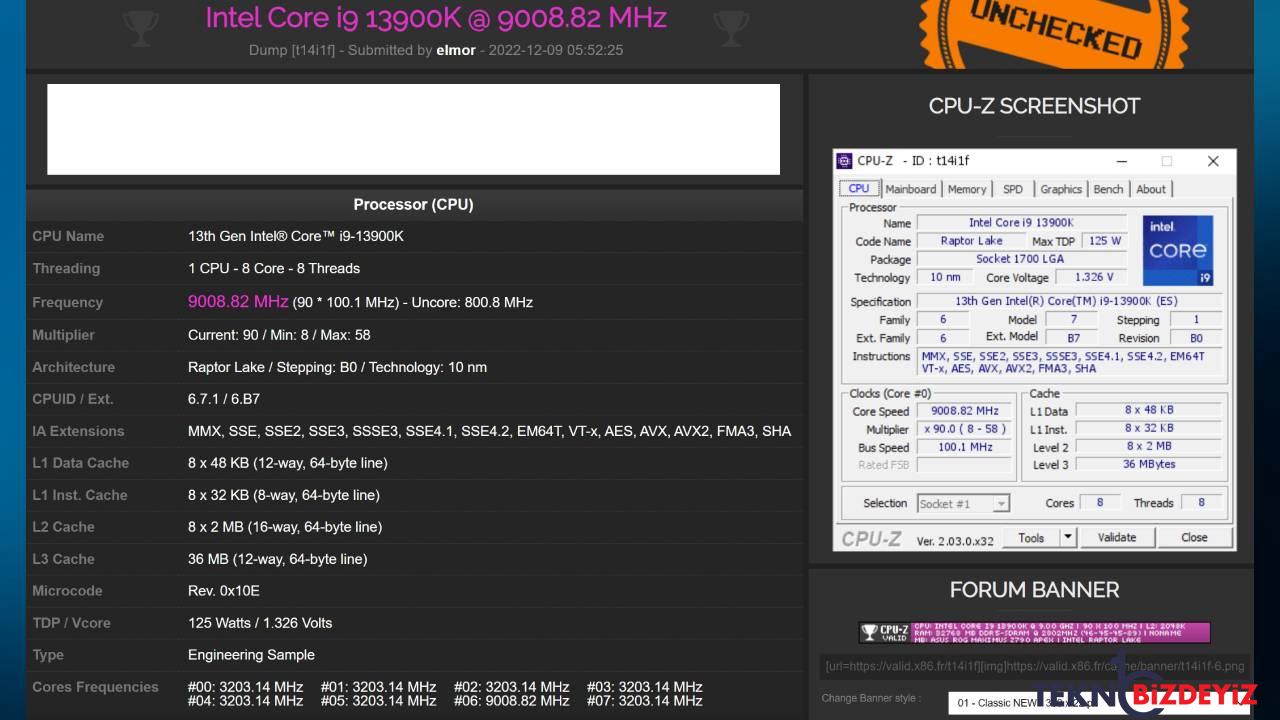Click the Microcode value Rev. 0x10E
The width and height of the screenshot is (1280, 720).
(x=224, y=591)
